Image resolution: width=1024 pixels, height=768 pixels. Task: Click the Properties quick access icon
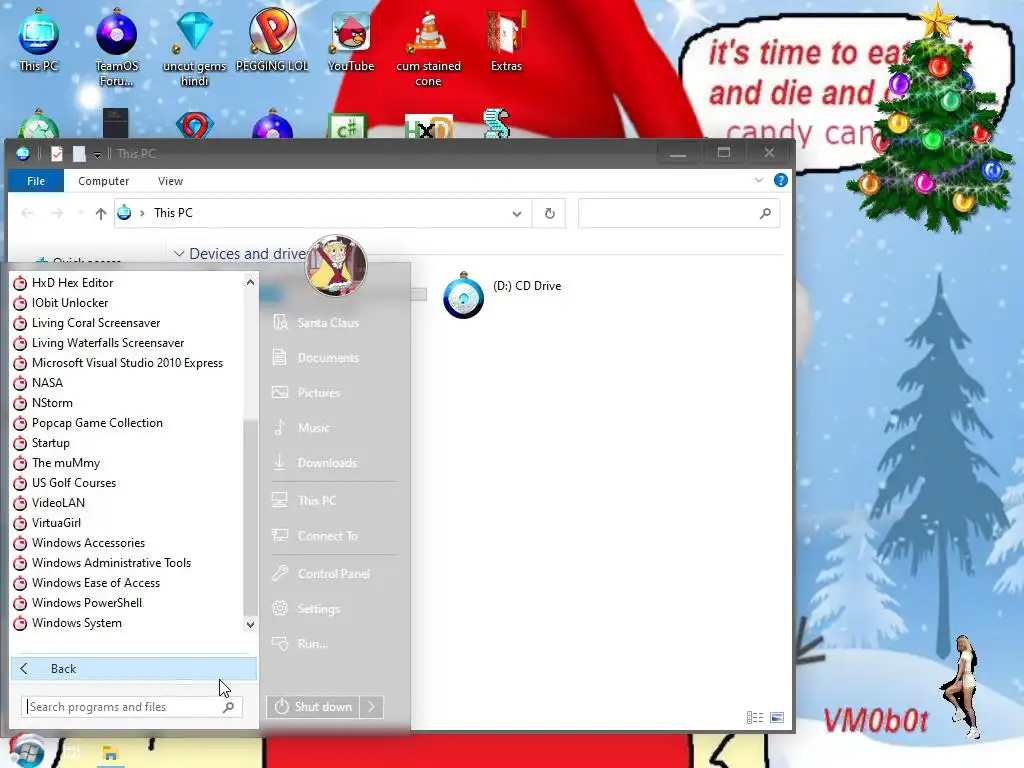tap(57, 153)
